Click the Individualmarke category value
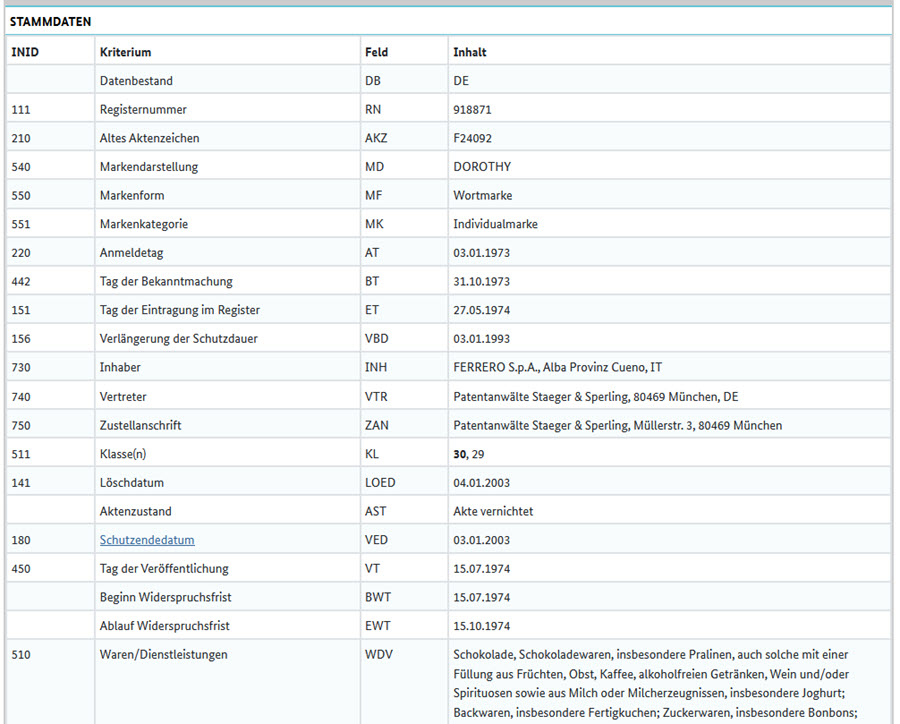This screenshot has height=724, width=900. (495, 224)
